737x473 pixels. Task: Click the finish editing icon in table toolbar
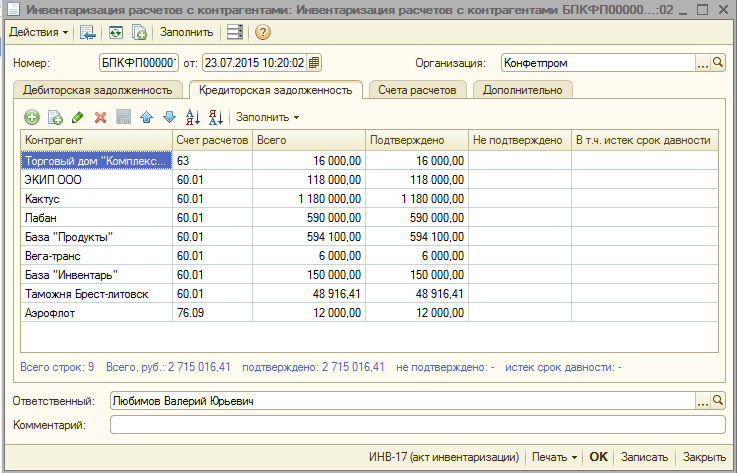pyautogui.click(x=124, y=117)
